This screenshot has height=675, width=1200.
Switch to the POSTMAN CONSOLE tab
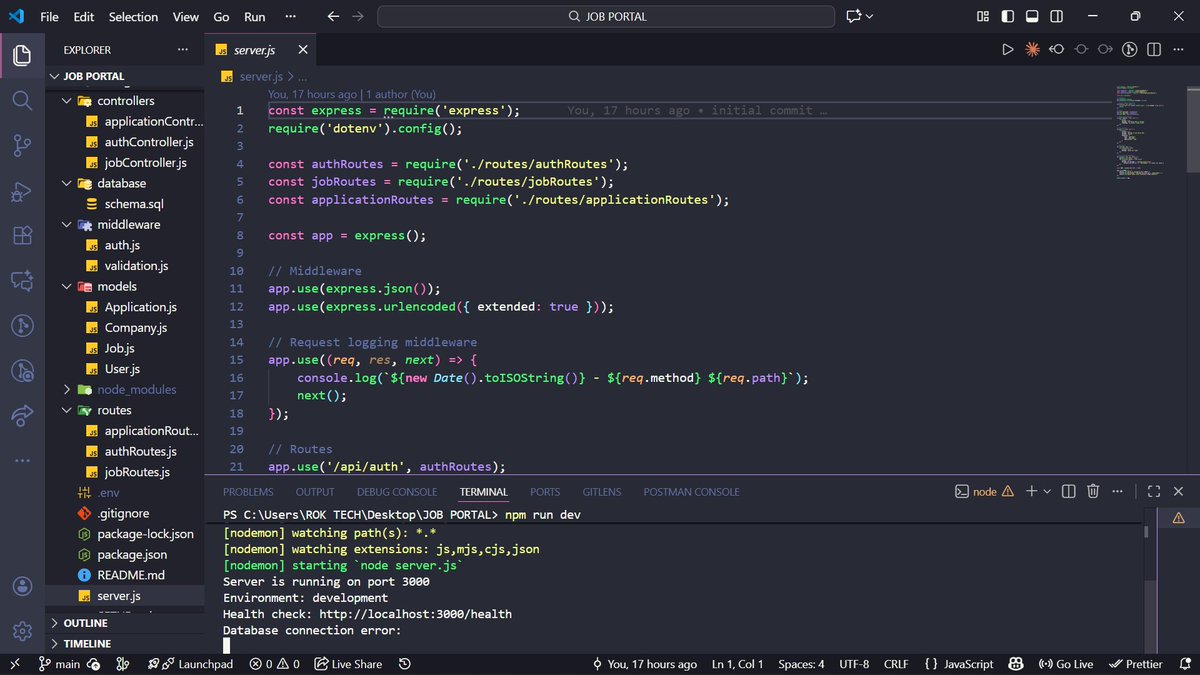pos(691,492)
